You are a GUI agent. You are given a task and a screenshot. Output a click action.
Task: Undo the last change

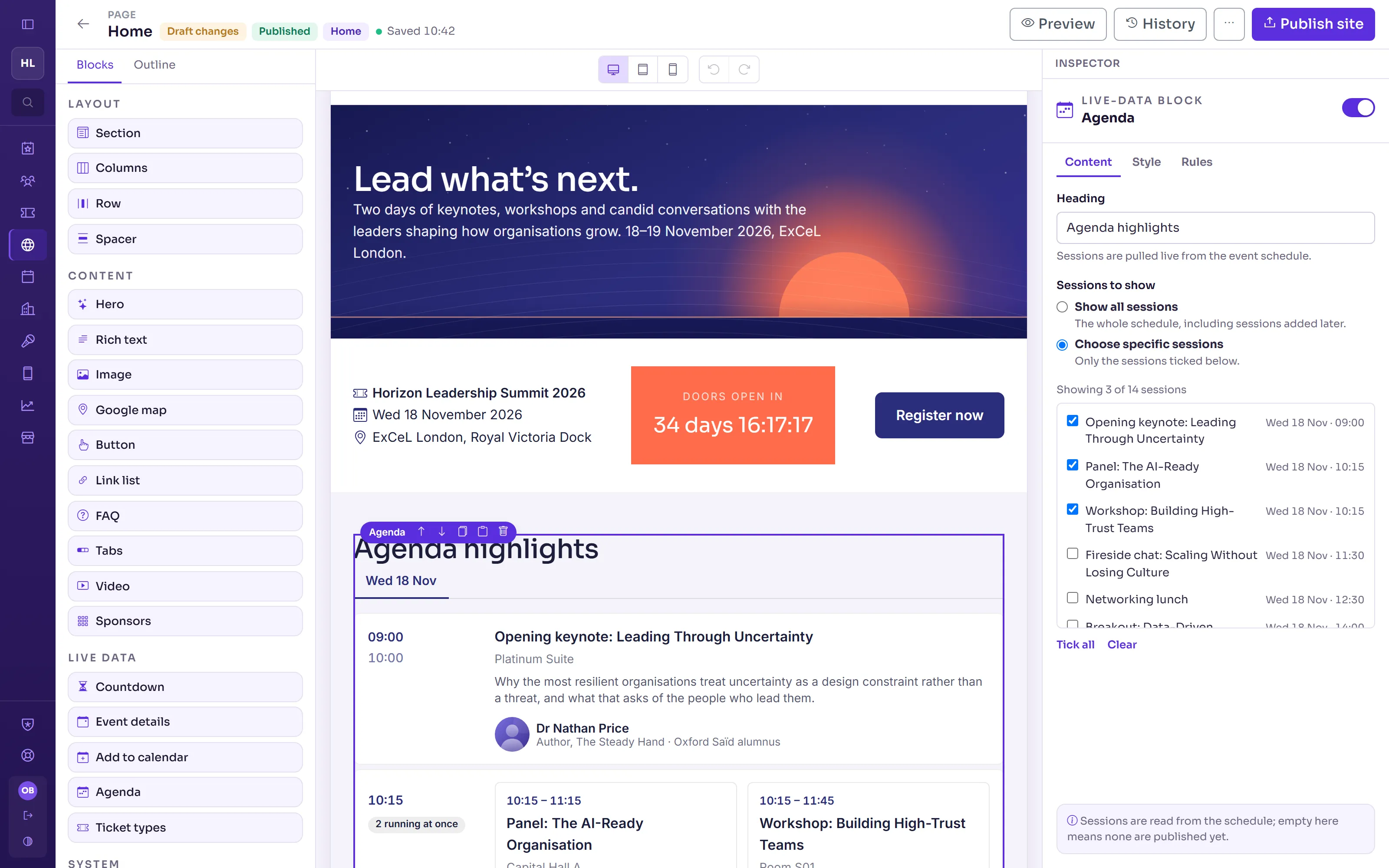pyautogui.click(x=714, y=69)
